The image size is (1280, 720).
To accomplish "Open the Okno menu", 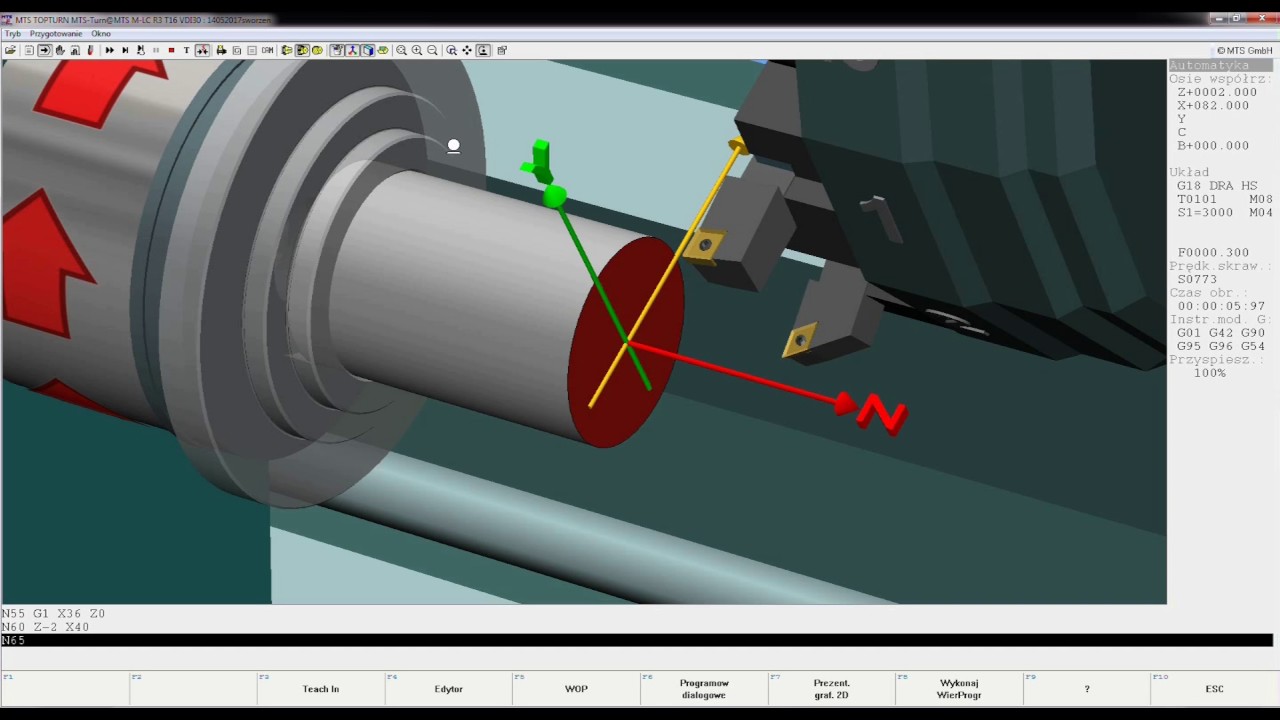I will [x=101, y=34].
